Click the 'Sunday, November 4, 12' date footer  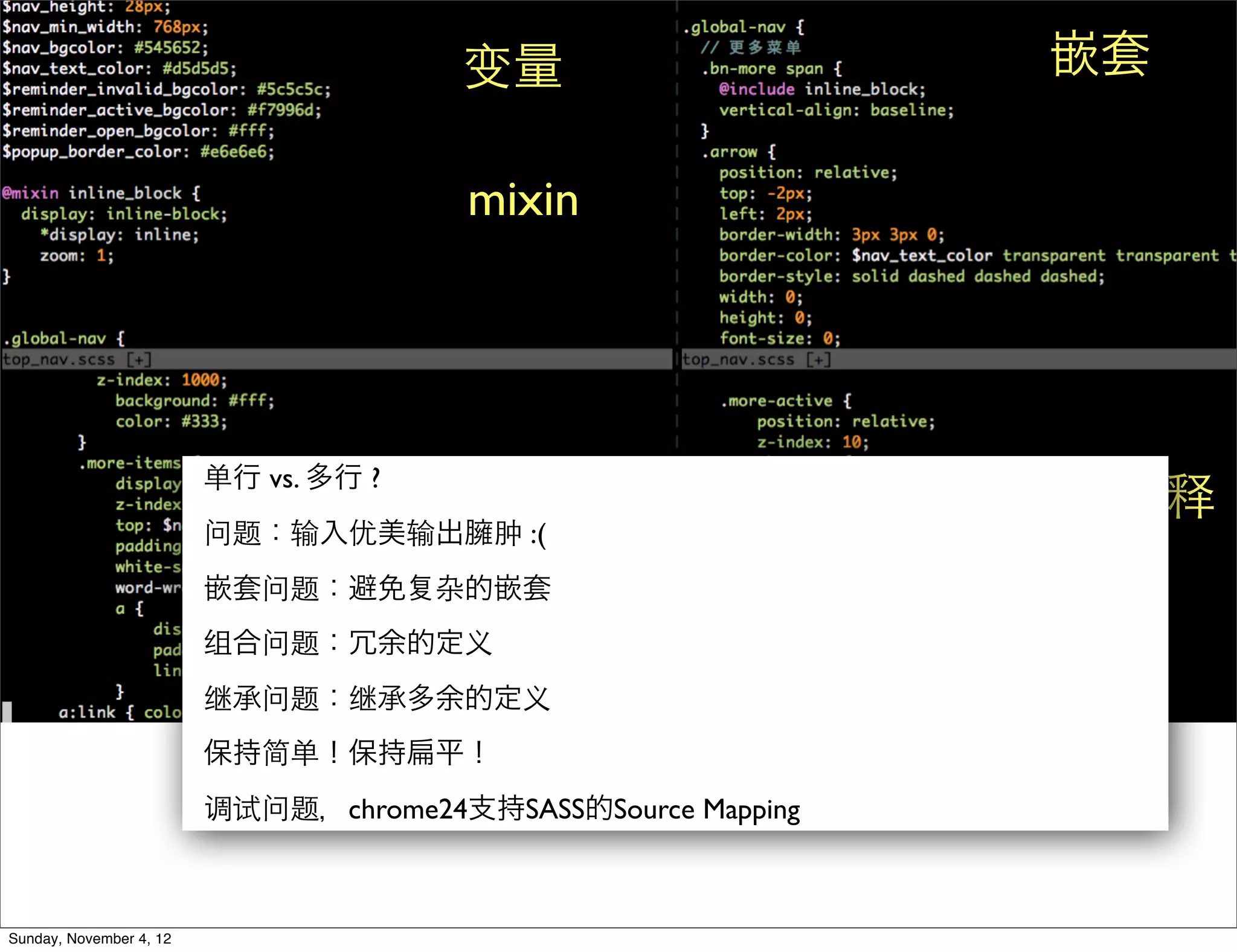click(90, 939)
